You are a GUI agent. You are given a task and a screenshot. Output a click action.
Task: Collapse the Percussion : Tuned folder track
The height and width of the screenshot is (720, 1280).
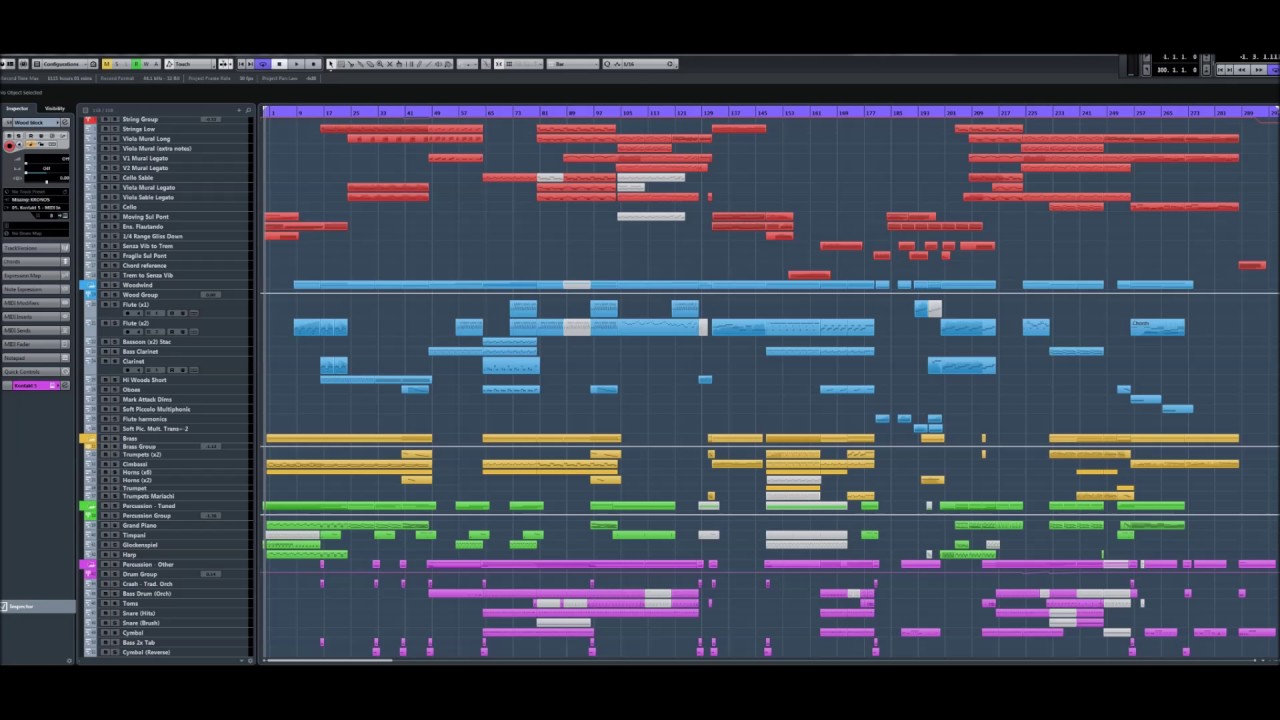(x=89, y=506)
